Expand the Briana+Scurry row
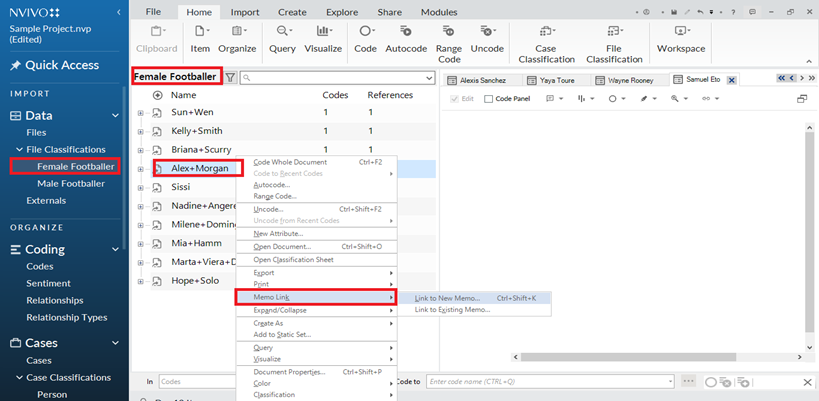The height and width of the screenshot is (401, 819). coord(141,150)
